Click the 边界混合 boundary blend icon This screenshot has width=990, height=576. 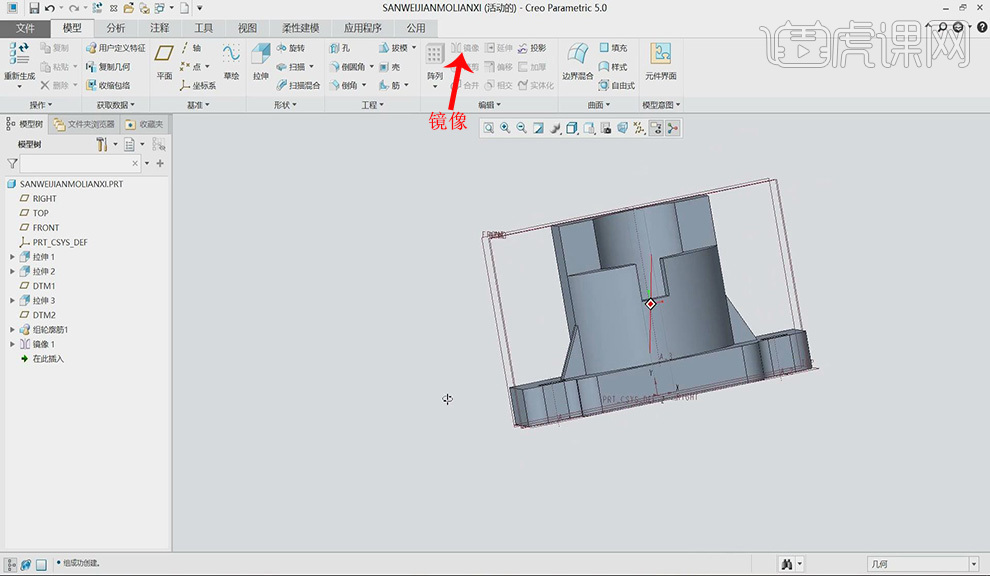point(577,55)
